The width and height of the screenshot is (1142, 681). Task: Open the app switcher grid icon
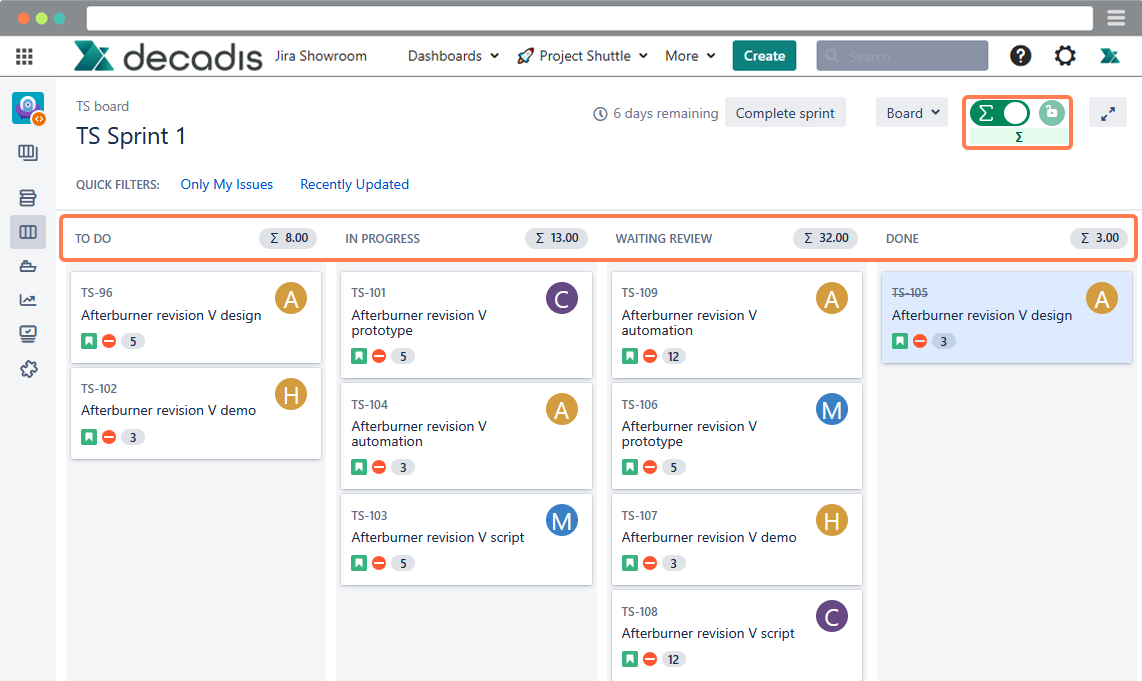(x=24, y=56)
